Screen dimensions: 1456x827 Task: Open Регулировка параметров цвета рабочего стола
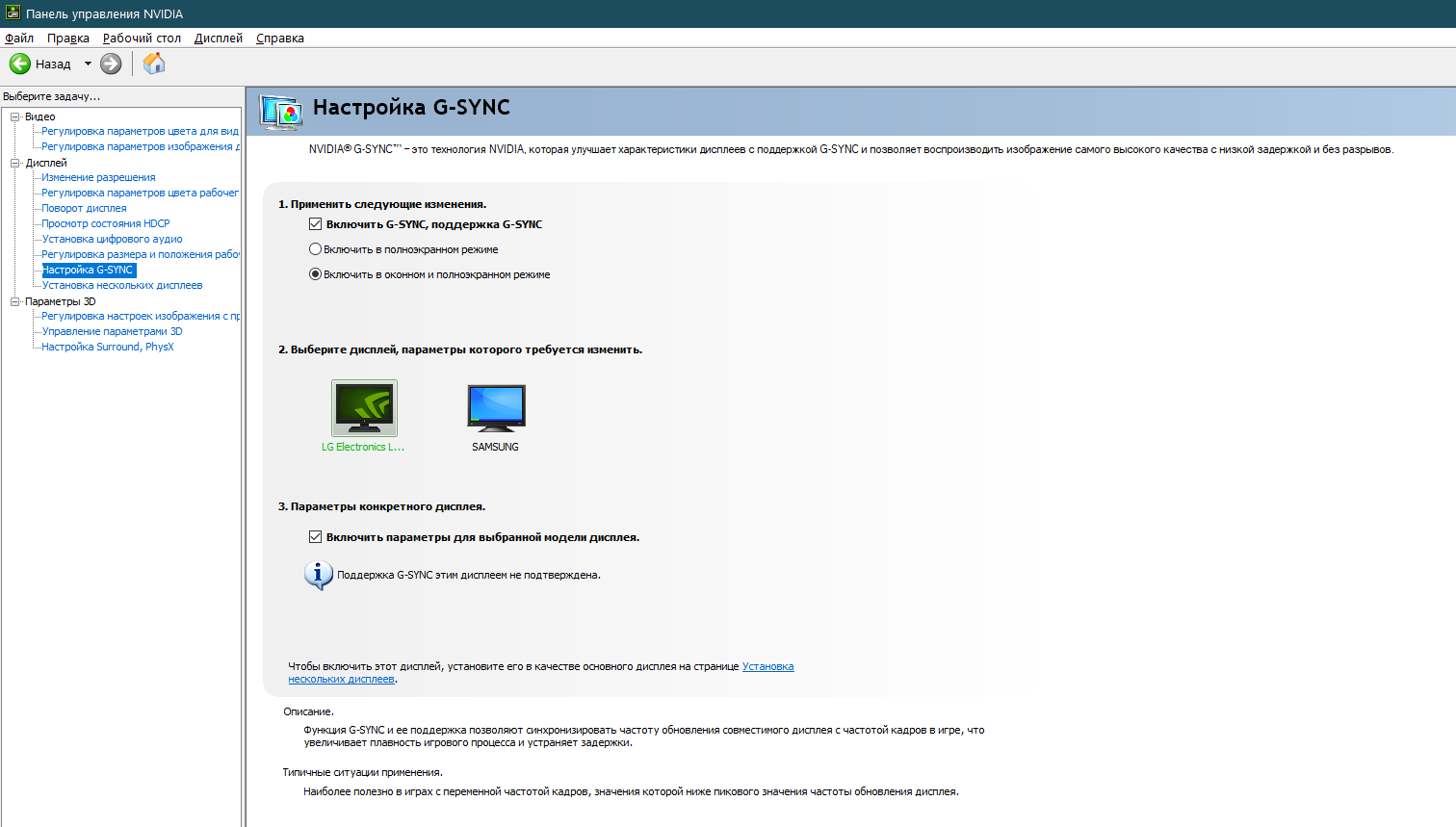(x=141, y=193)
